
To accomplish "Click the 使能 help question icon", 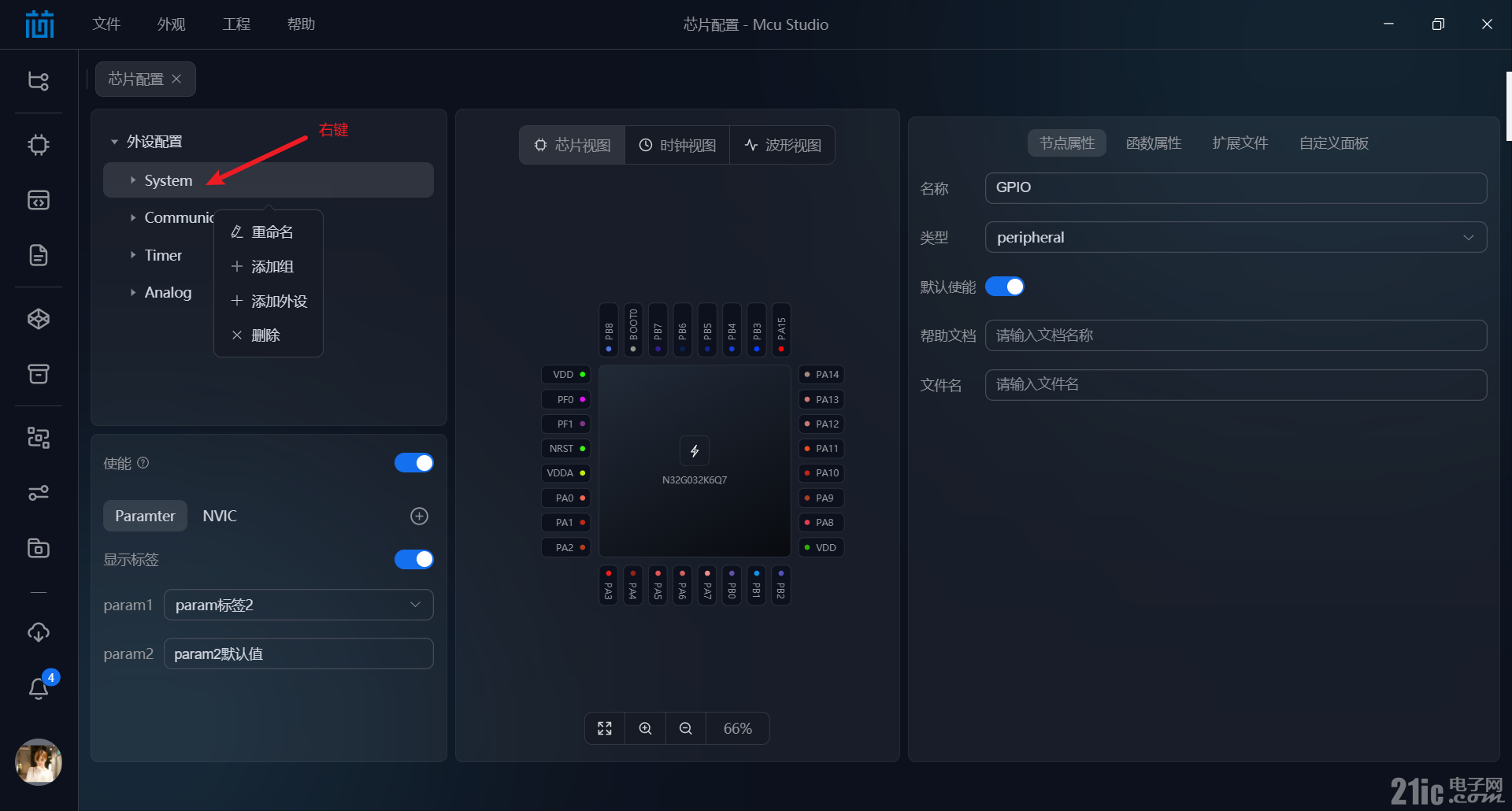I will click(143, 463).
